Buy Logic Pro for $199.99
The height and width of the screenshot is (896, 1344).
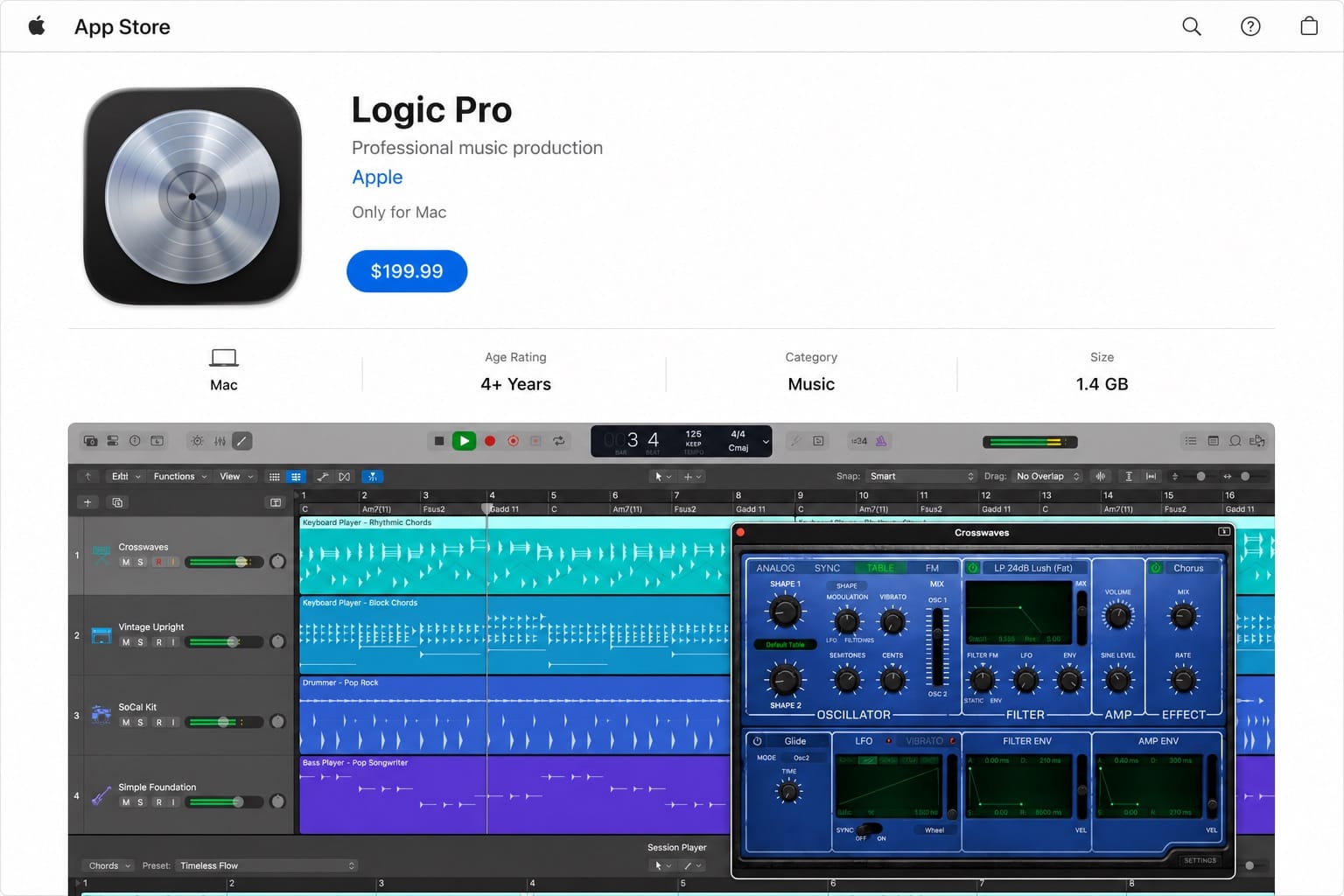[407, 271]
